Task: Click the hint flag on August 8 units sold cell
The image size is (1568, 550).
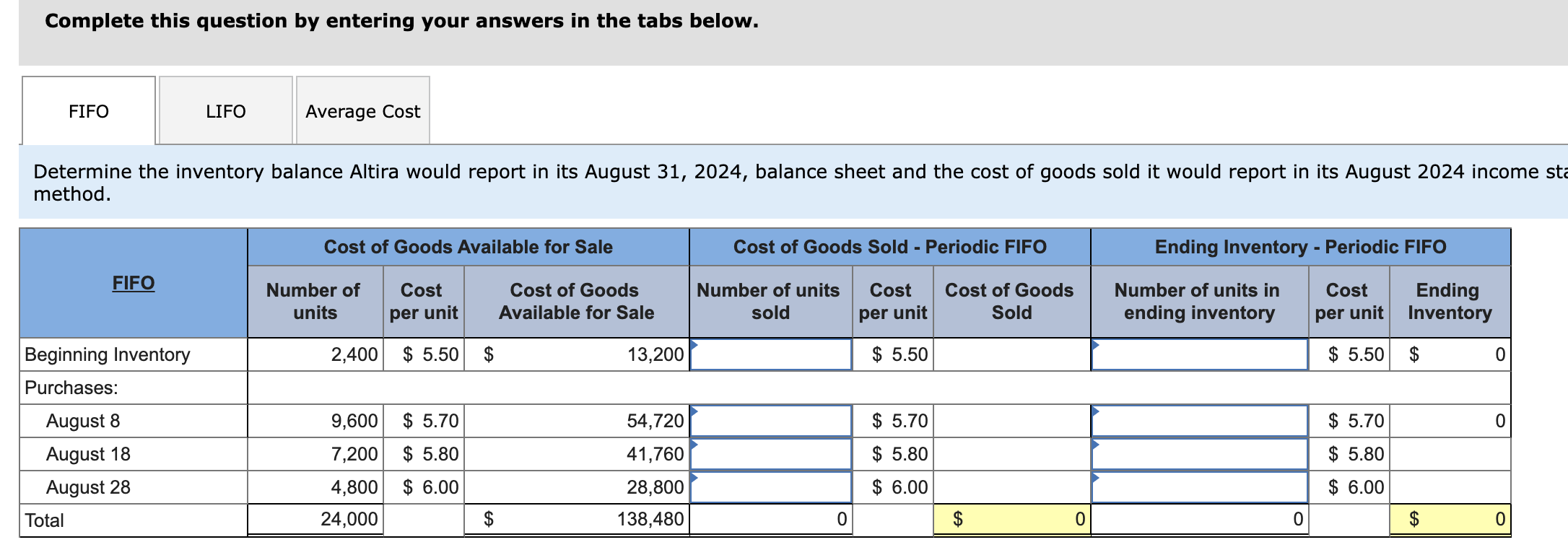Action: click(694, 411)
